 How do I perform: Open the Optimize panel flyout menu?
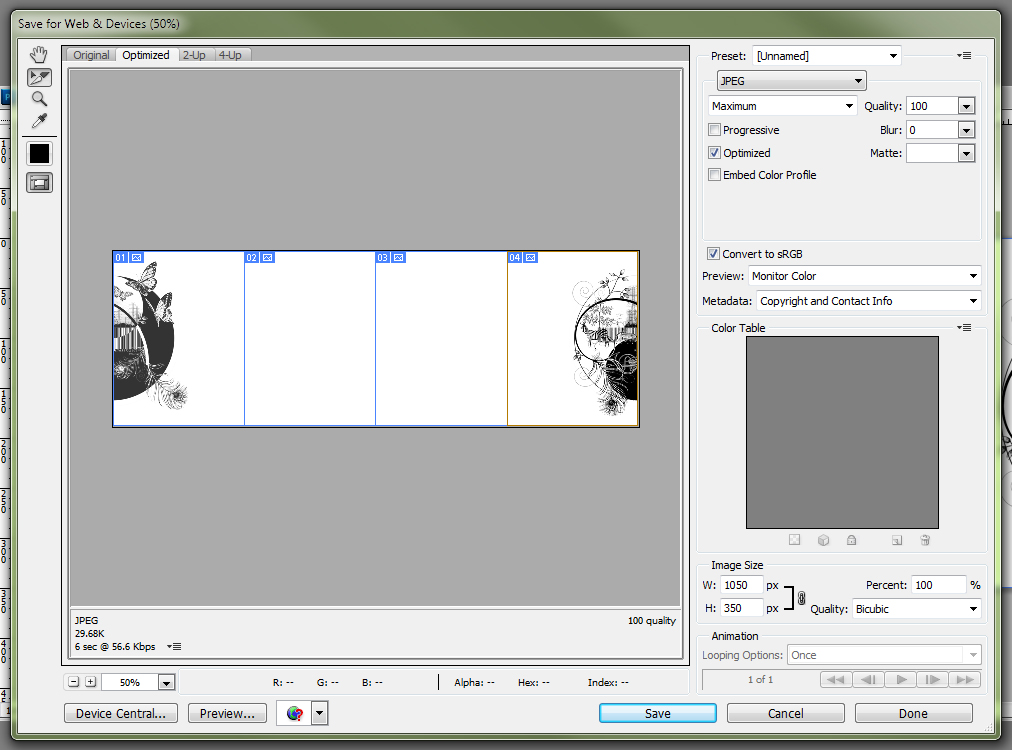[x=964, y=56]
